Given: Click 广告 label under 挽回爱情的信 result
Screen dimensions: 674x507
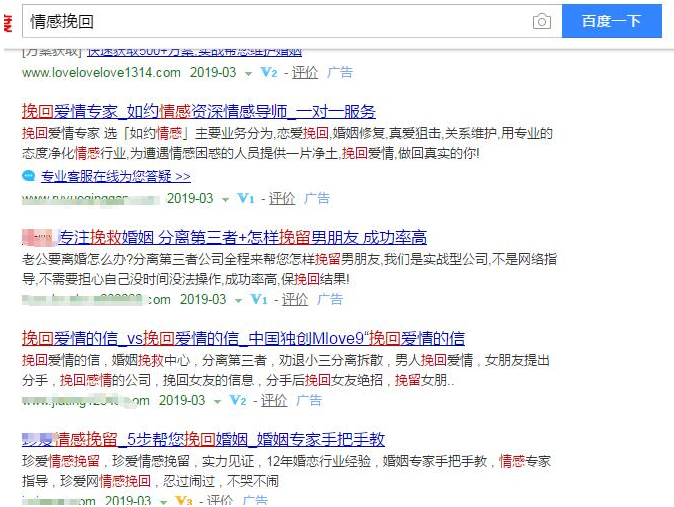Looking at the screenshot, I should [x=309, y=400].
